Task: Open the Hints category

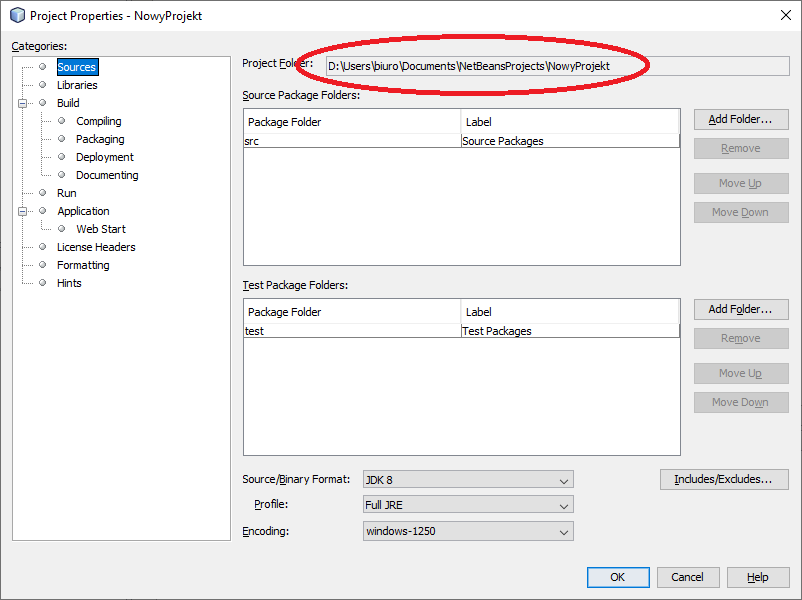Action: [69, 283]
